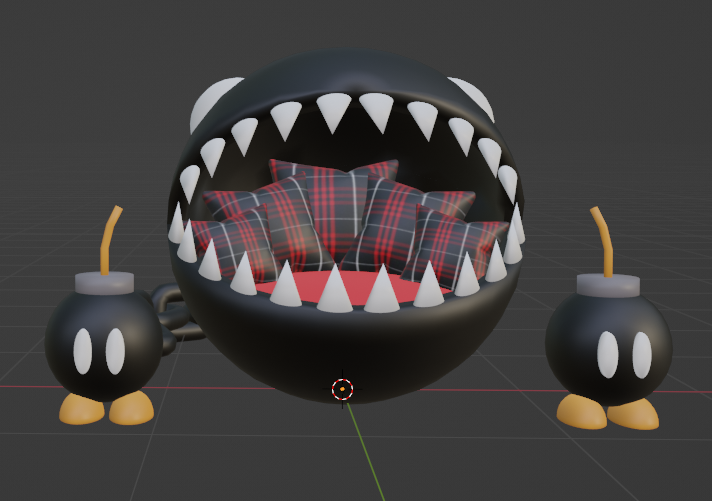The width and height of the screenshot is (712, 501).
Task: Select the gray cap on right Bob-omb
Action: point(608,286)
